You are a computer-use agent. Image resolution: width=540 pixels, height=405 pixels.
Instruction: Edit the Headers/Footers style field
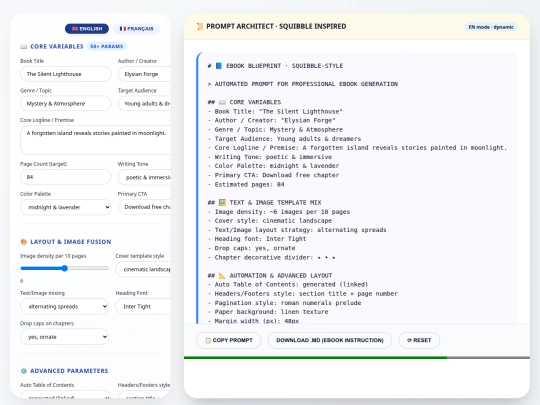click(144, 395)
